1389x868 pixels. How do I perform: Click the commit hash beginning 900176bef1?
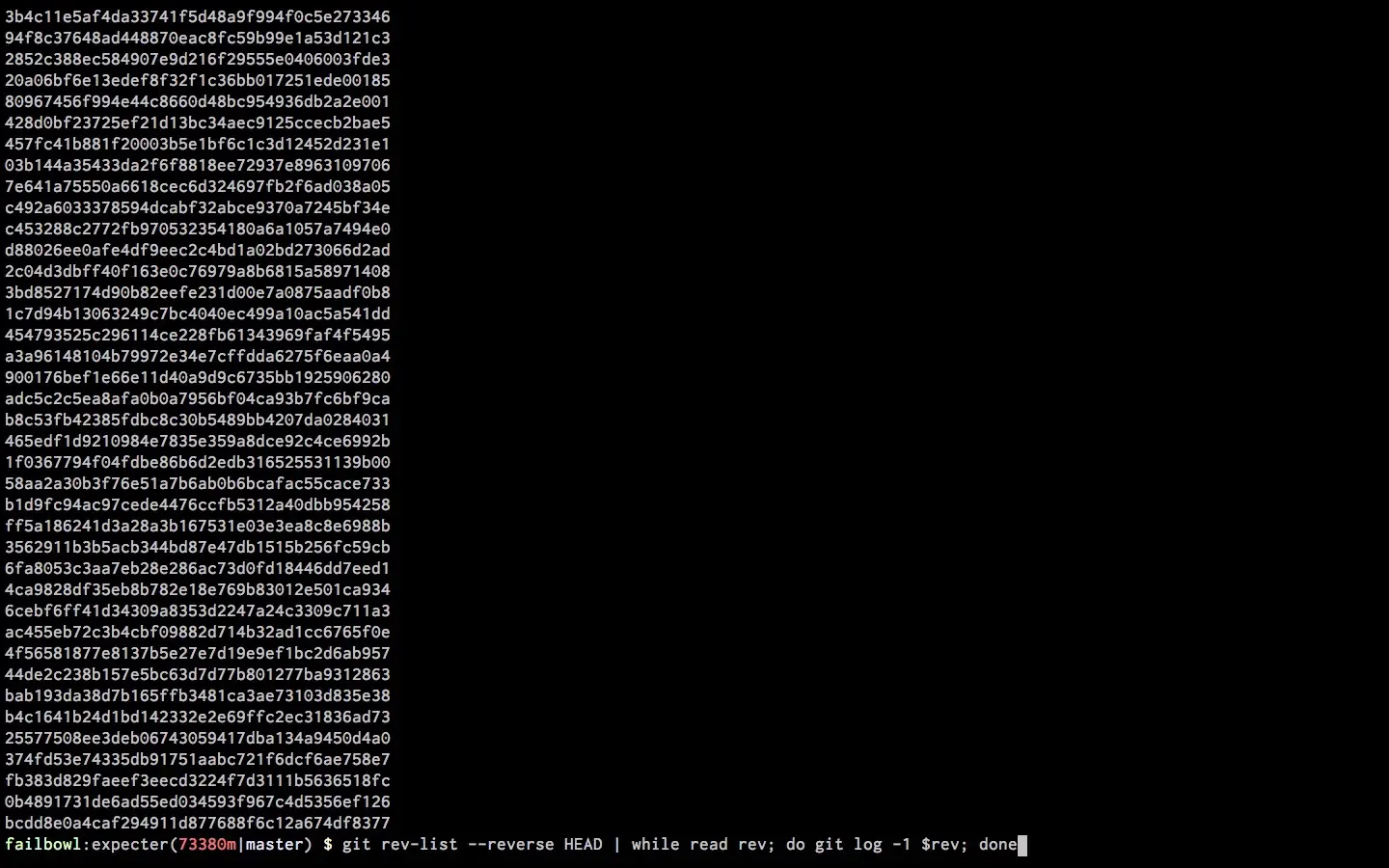click(198, 377)
